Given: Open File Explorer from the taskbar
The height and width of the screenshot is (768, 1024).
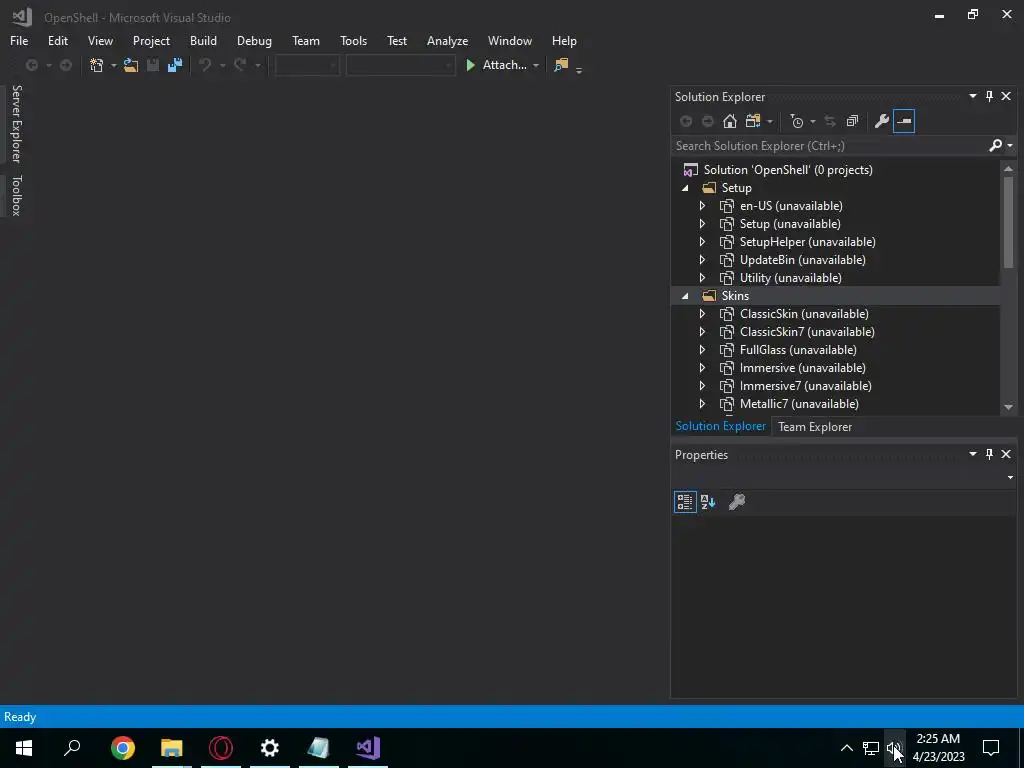Looking at the screenshot, I should tap(172, 748).
